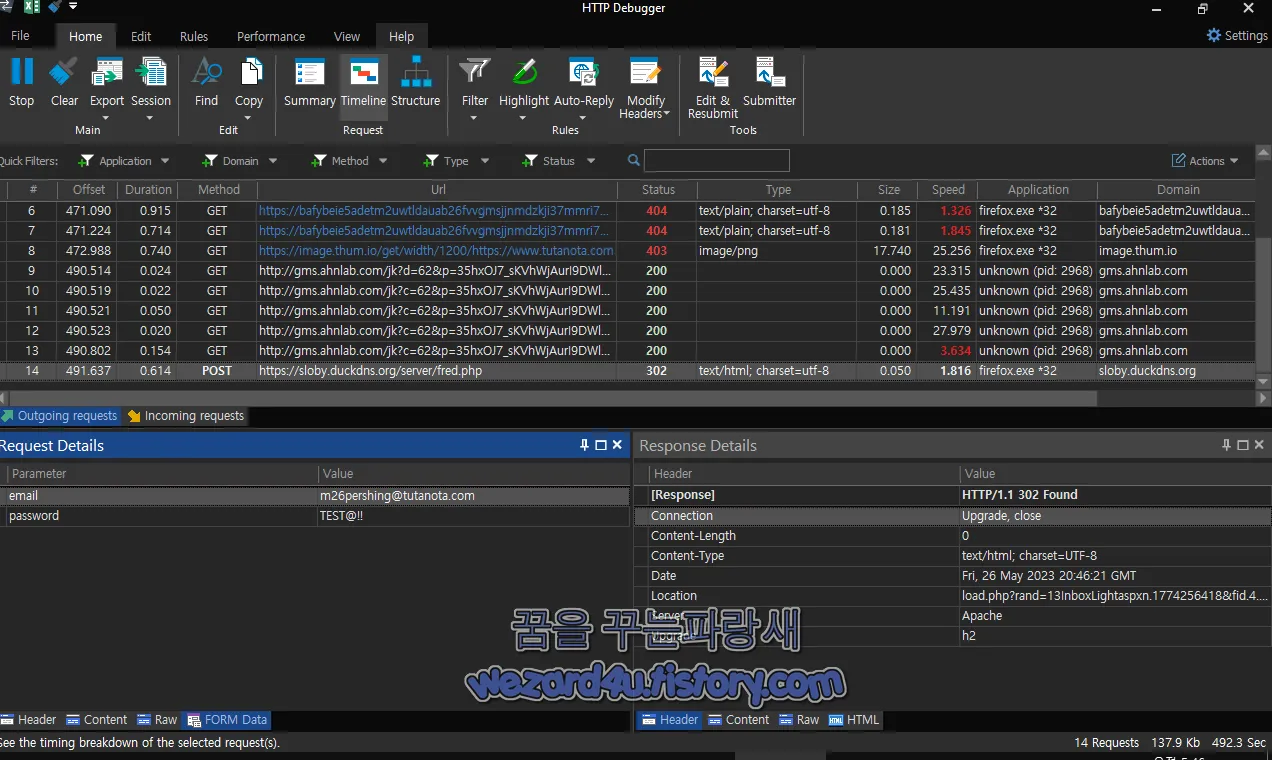Viewport: 1272px width, 760px height.
Task: Open the request Header tab
Action: [x=29, y=720]
